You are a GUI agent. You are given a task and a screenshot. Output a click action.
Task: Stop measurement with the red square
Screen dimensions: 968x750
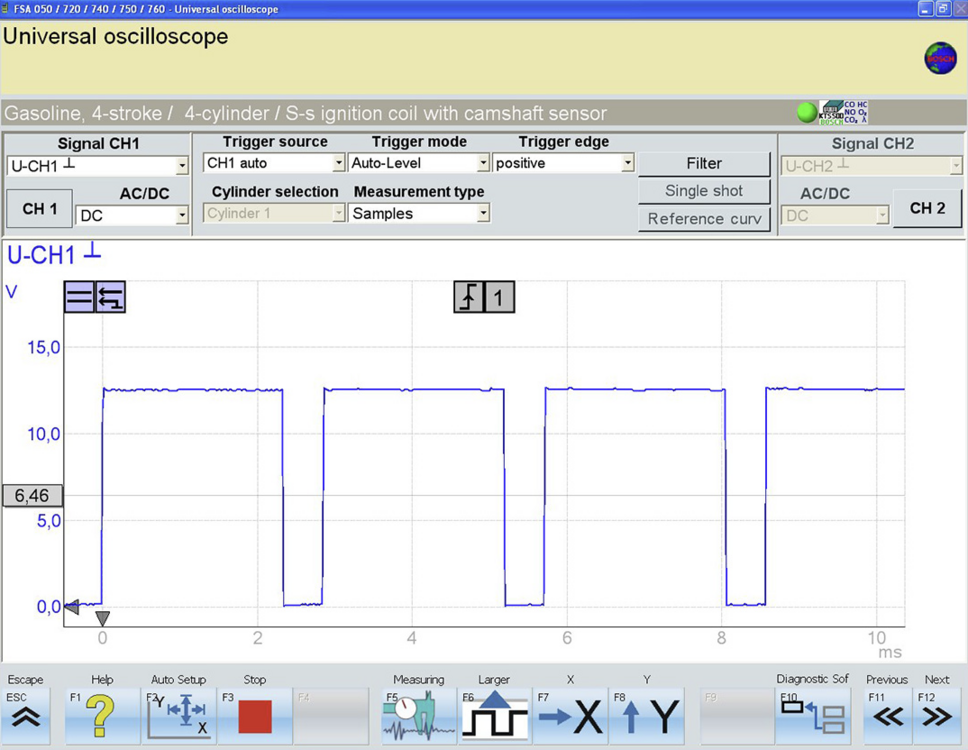coord(255,716)
